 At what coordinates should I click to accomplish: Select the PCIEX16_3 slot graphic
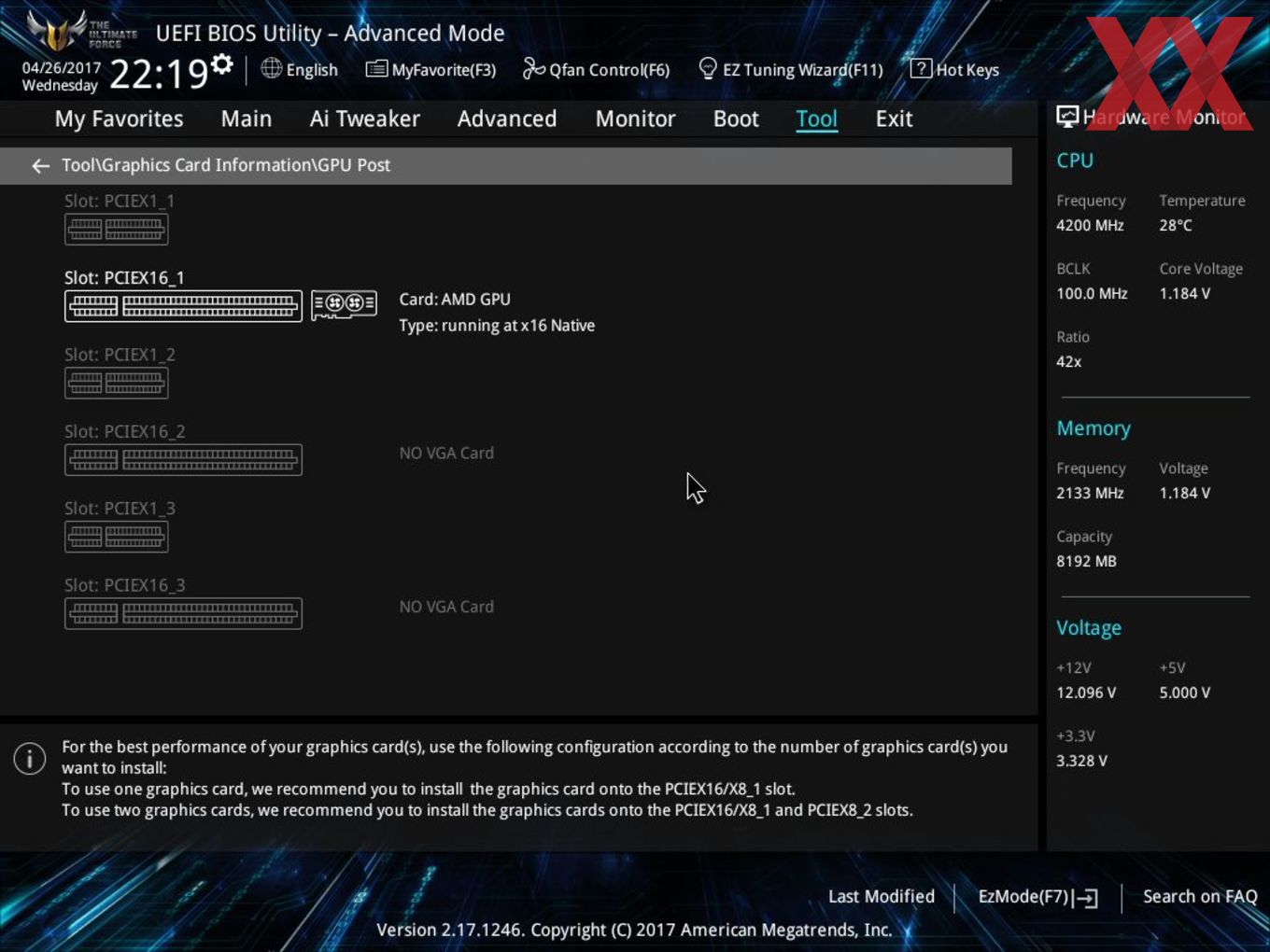tap(183, 613)
